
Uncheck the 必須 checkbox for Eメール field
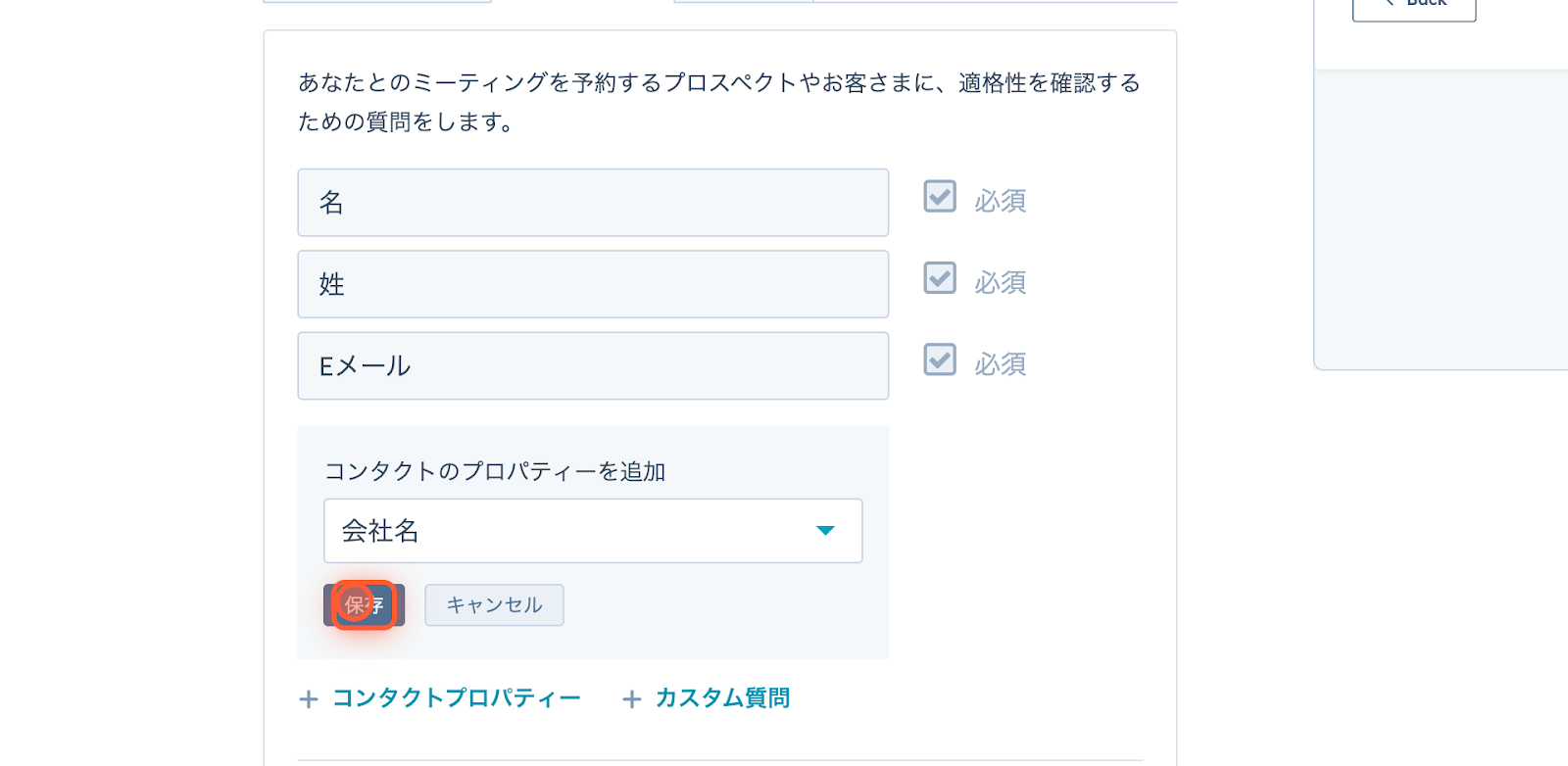tap(940, 359)
